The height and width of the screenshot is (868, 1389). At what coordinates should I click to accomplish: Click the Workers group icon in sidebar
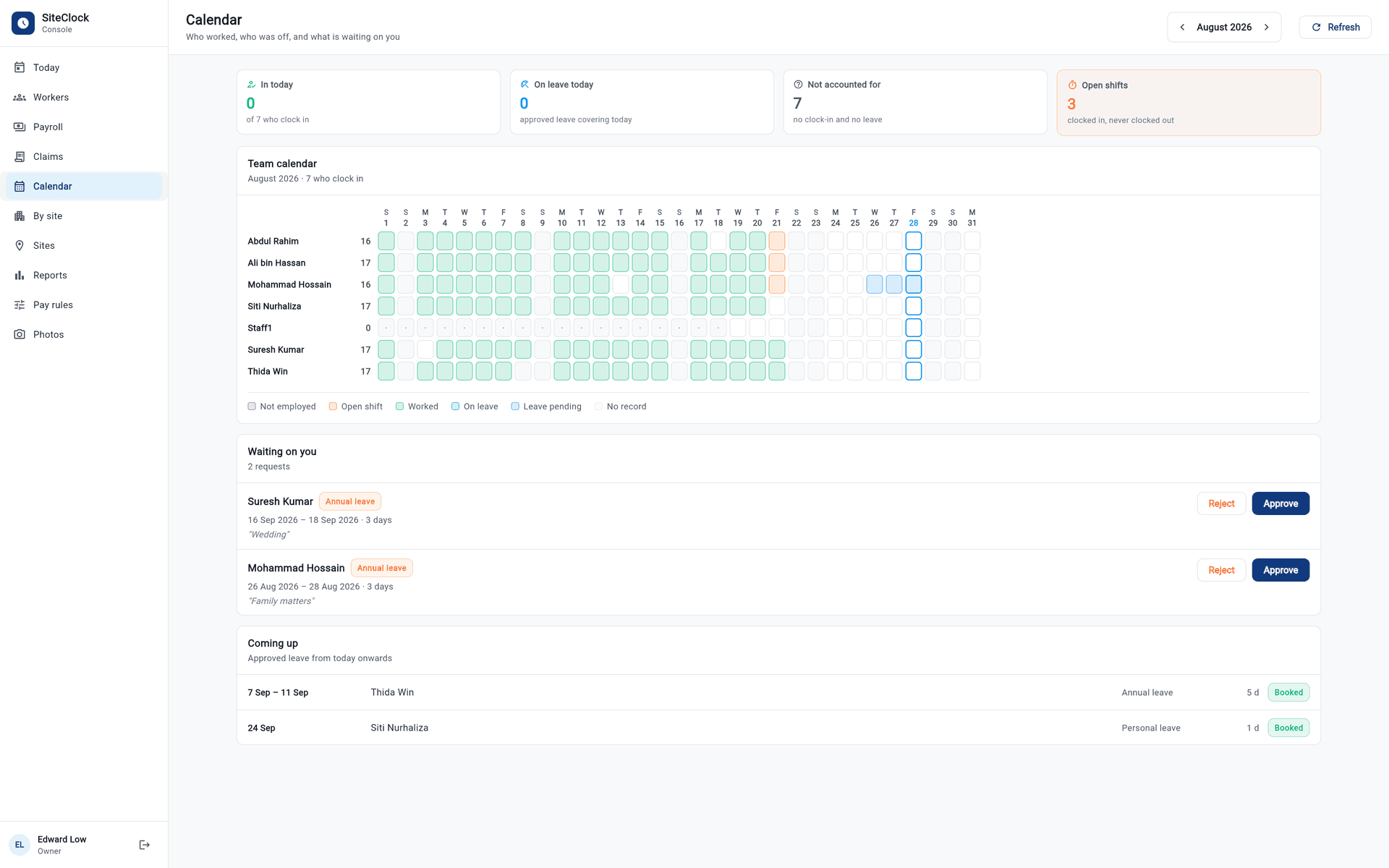pyautogui.click(x=20, y=97)
